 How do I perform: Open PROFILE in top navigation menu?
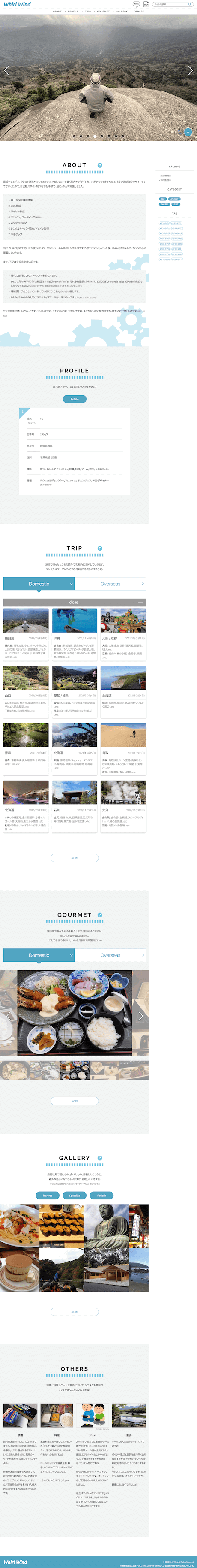[x=73, y=12]
